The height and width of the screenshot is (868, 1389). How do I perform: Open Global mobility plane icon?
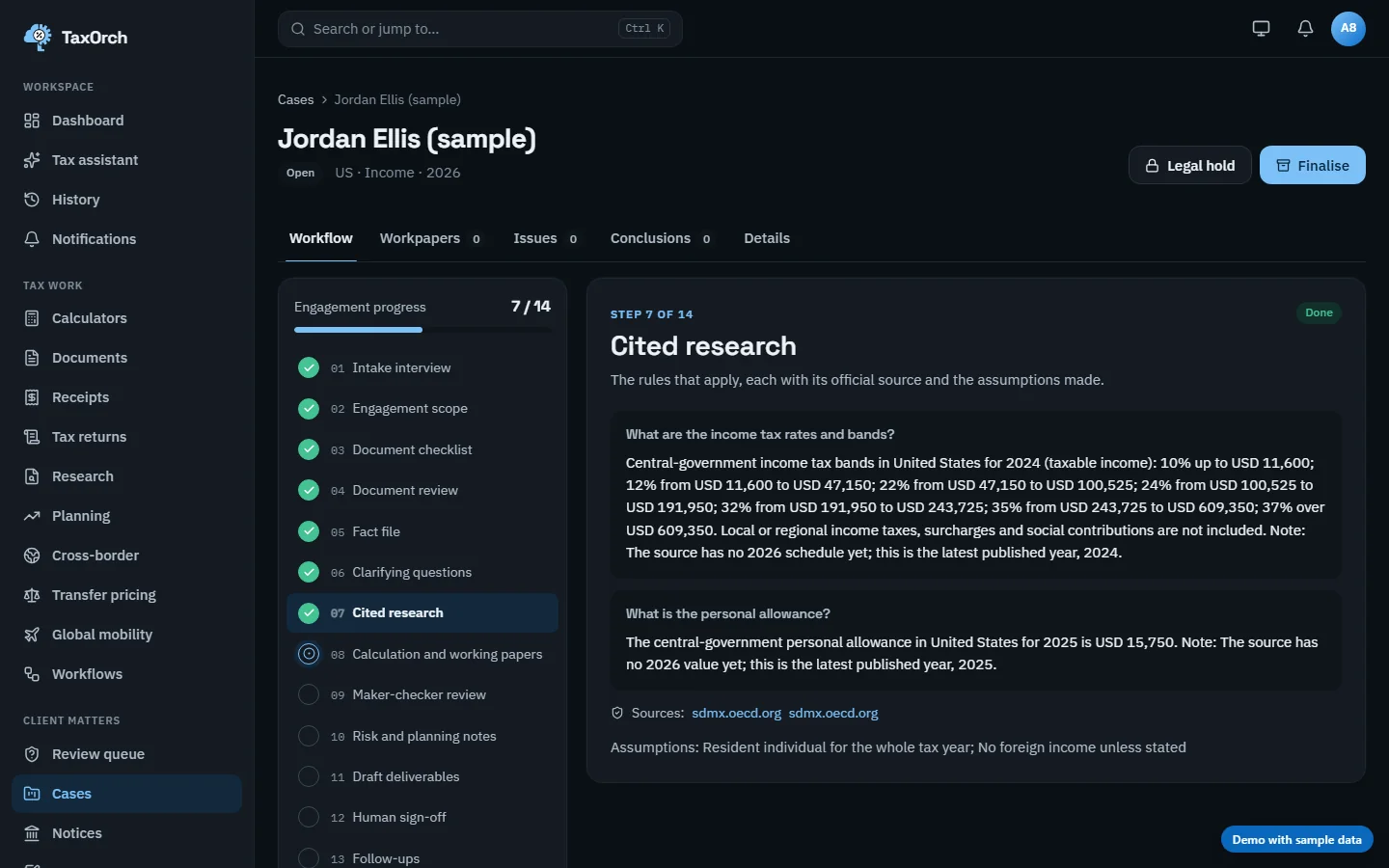click(32, 635)
